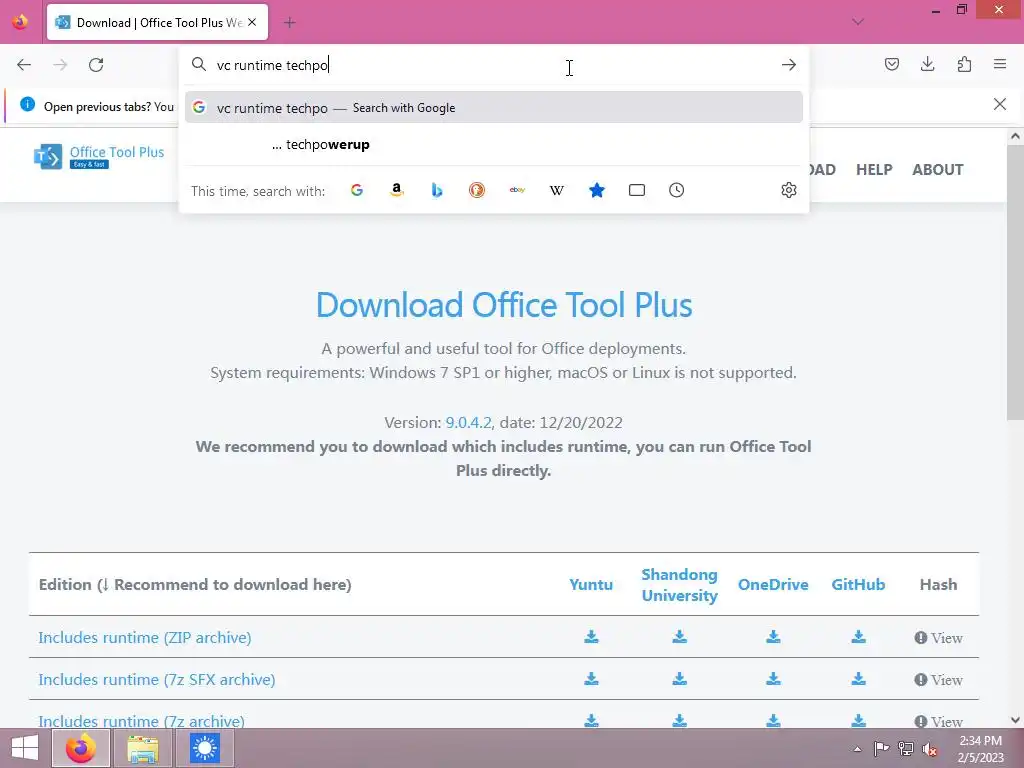Viewport: 1024px width, 768px height.
Task: Download ZIP archive from Yuntu
Action: coord(591,637)
